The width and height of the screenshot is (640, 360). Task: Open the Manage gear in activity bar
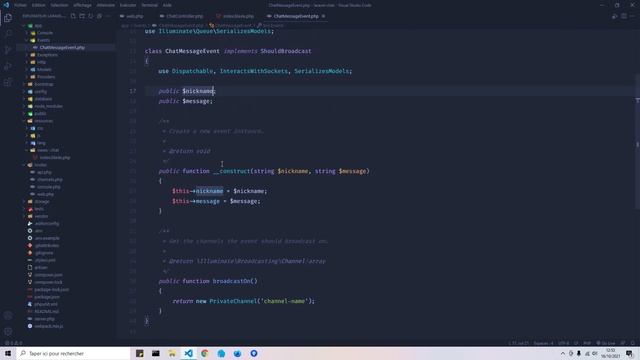pyautogui.click(x=8, y=331)
